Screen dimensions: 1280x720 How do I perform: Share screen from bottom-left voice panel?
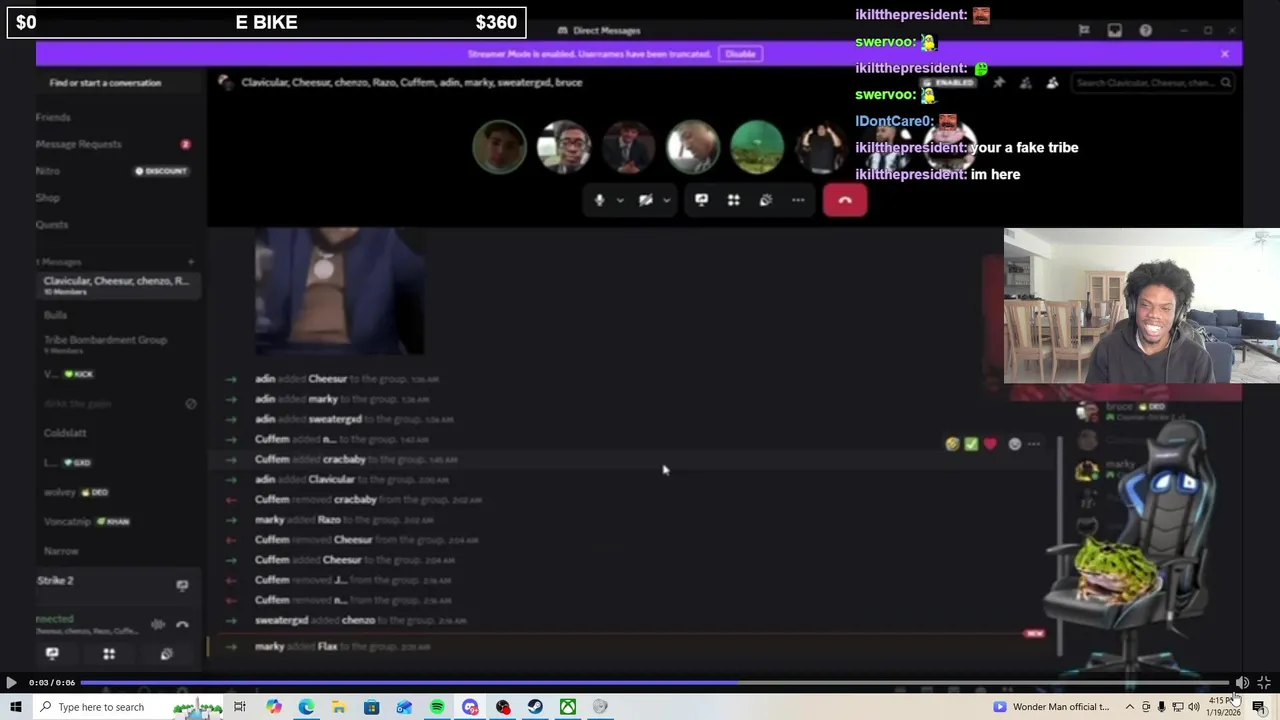point(52,654)
